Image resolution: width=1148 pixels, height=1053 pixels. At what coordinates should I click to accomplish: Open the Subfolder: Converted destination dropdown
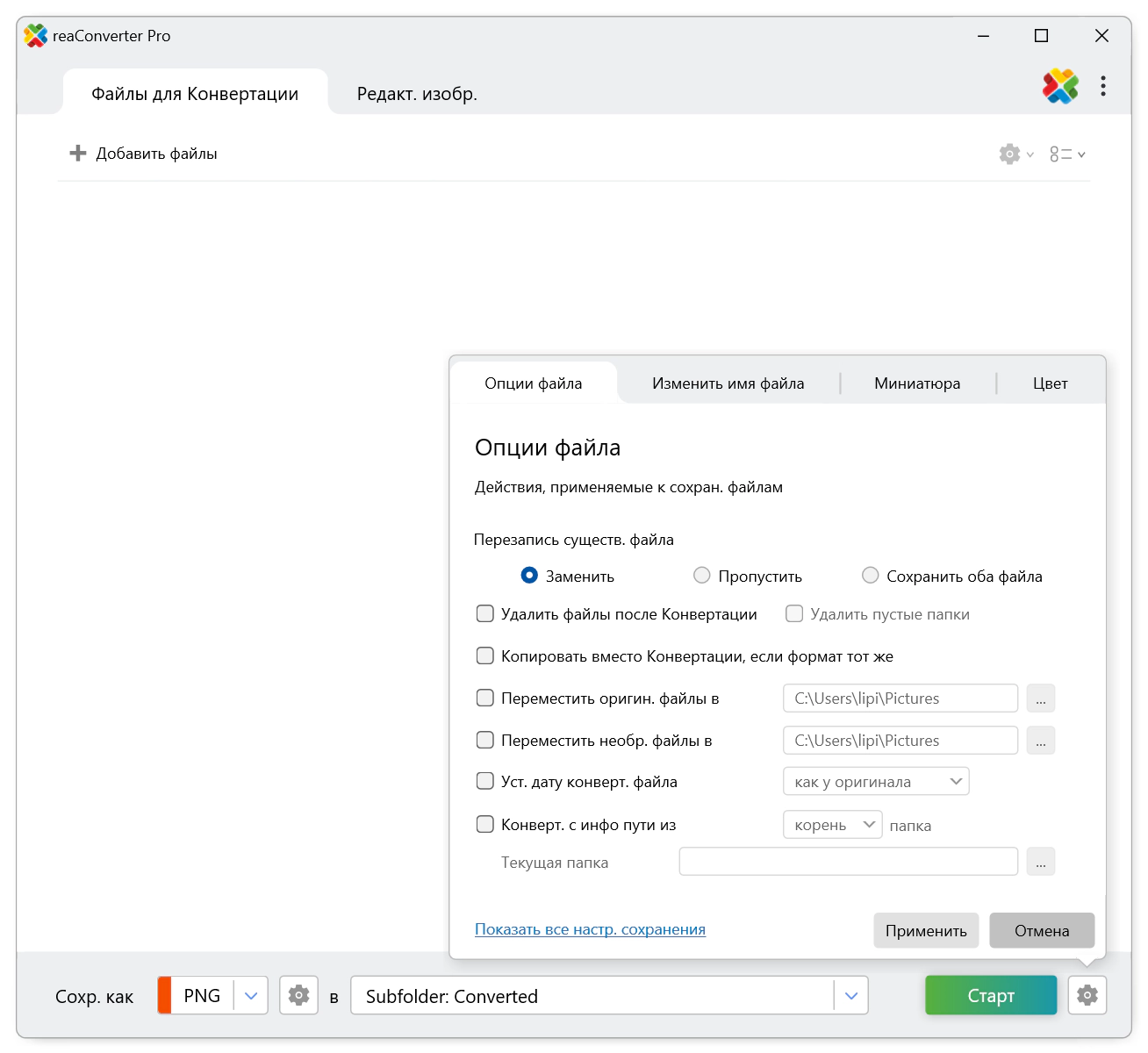tap(850, 996)
